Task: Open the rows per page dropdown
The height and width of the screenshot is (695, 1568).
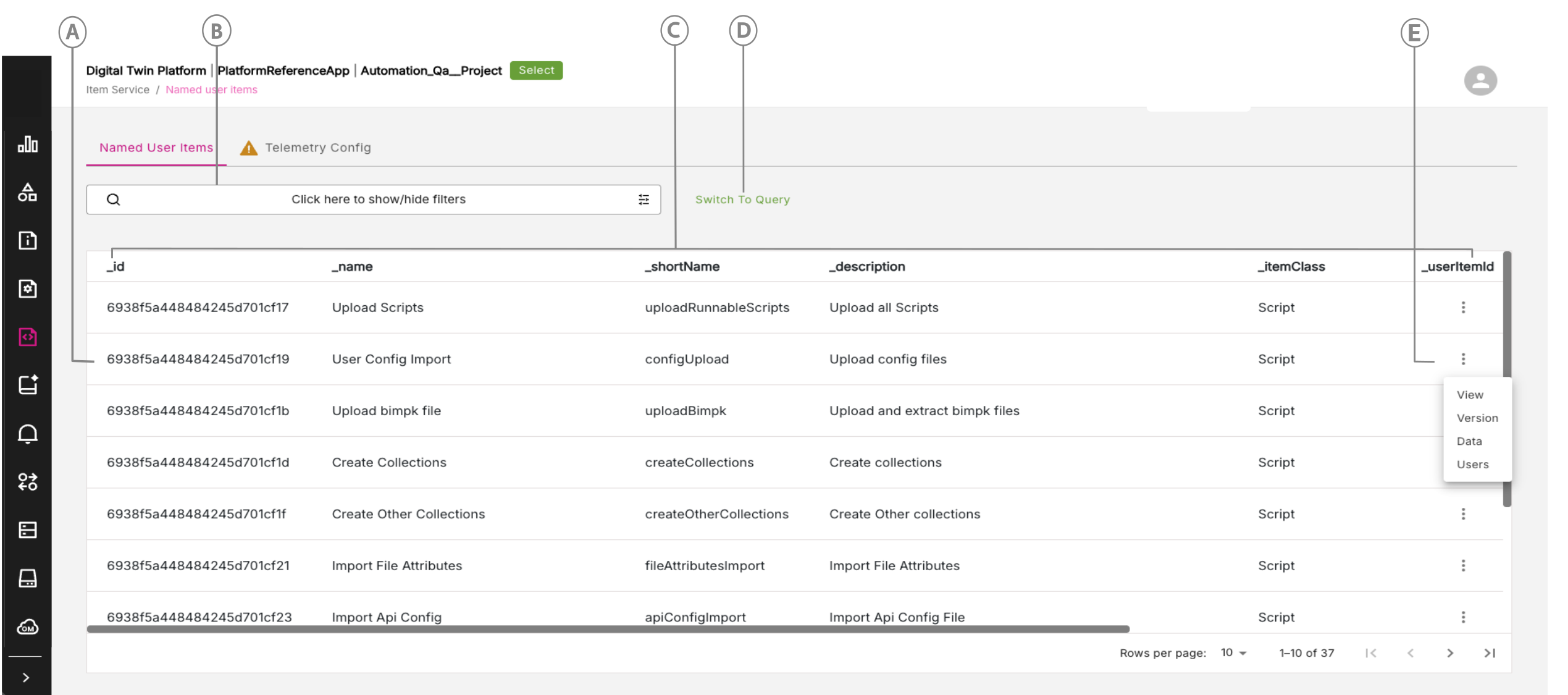Action: tap(1234, 653)
